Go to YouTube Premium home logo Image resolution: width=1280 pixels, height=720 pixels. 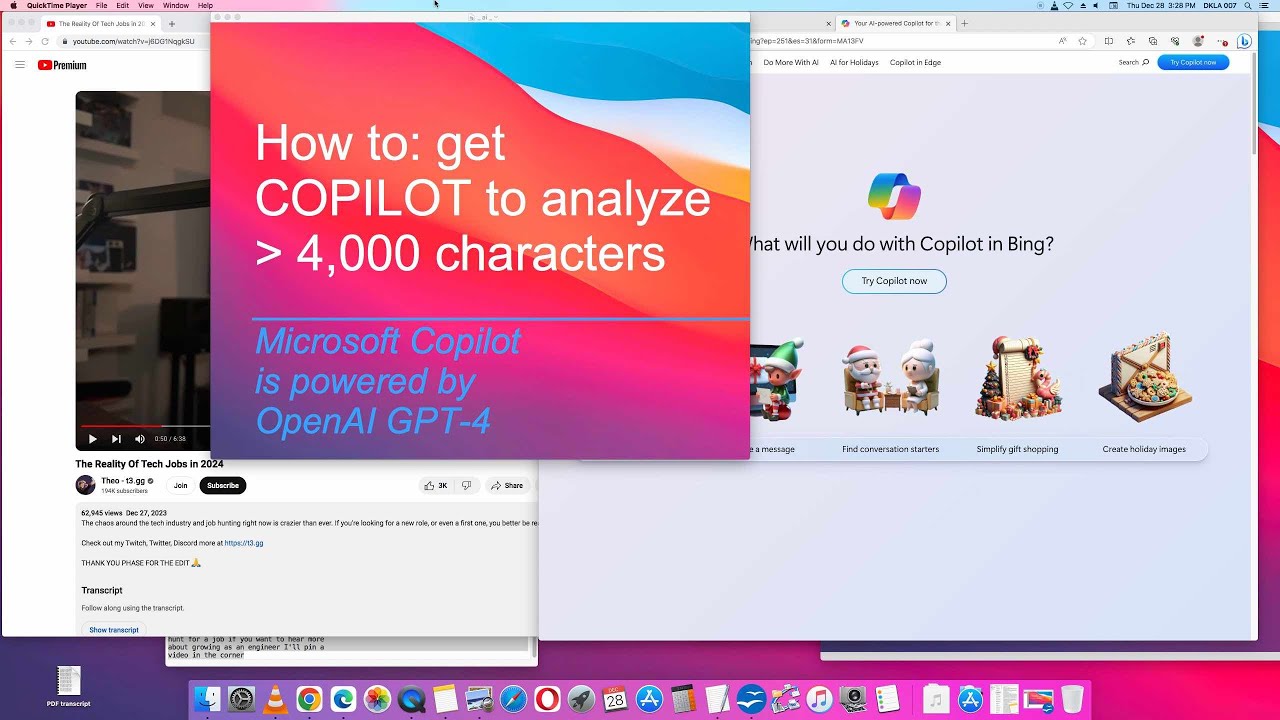(62, 65)
